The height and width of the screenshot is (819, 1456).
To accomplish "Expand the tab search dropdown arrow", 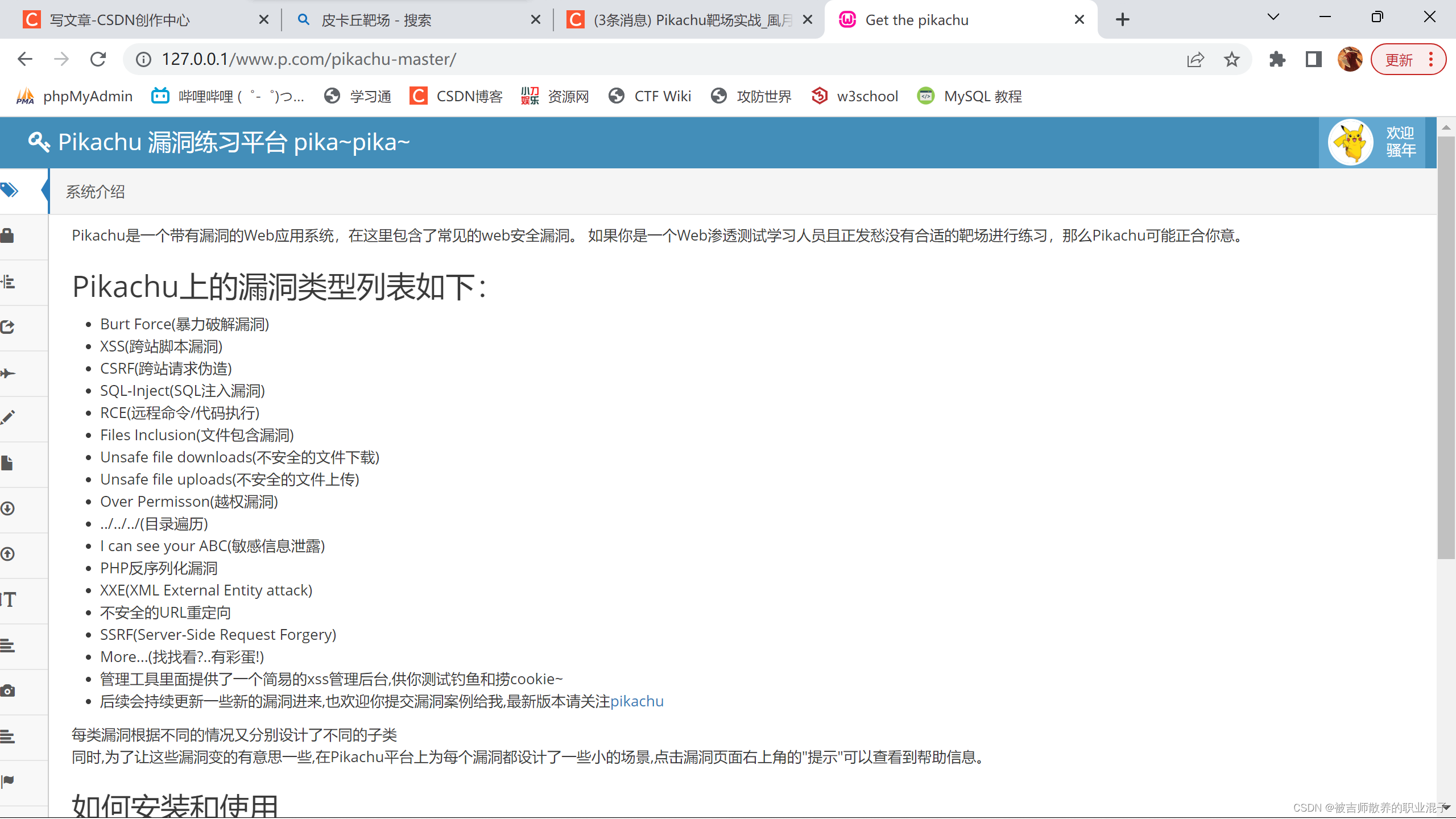I will click(1273, 17).
